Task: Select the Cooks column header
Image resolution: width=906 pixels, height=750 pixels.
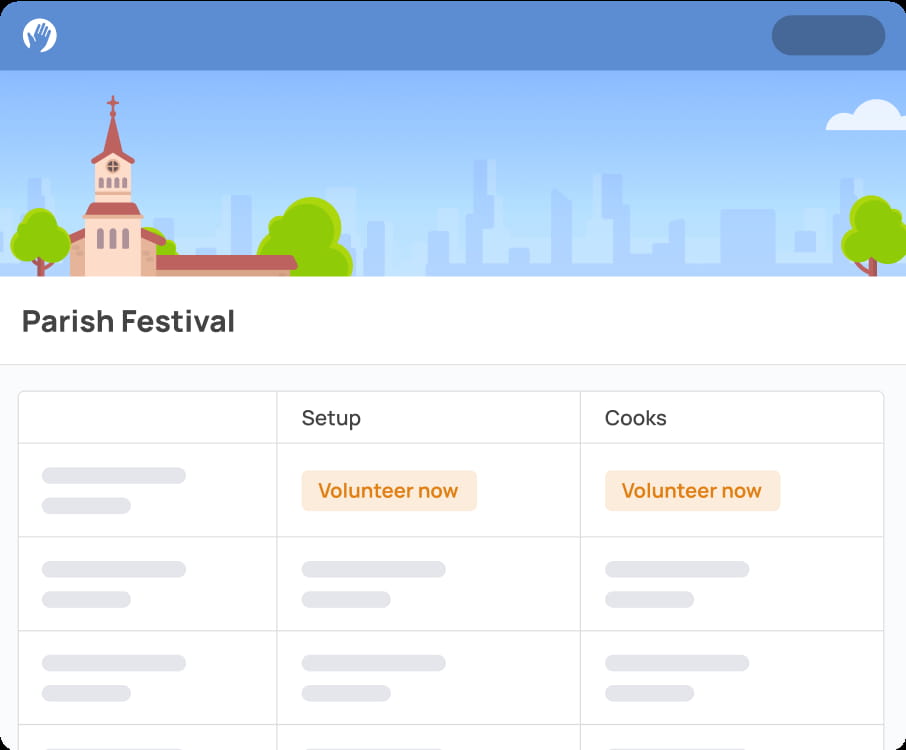Action: point(636,418)
